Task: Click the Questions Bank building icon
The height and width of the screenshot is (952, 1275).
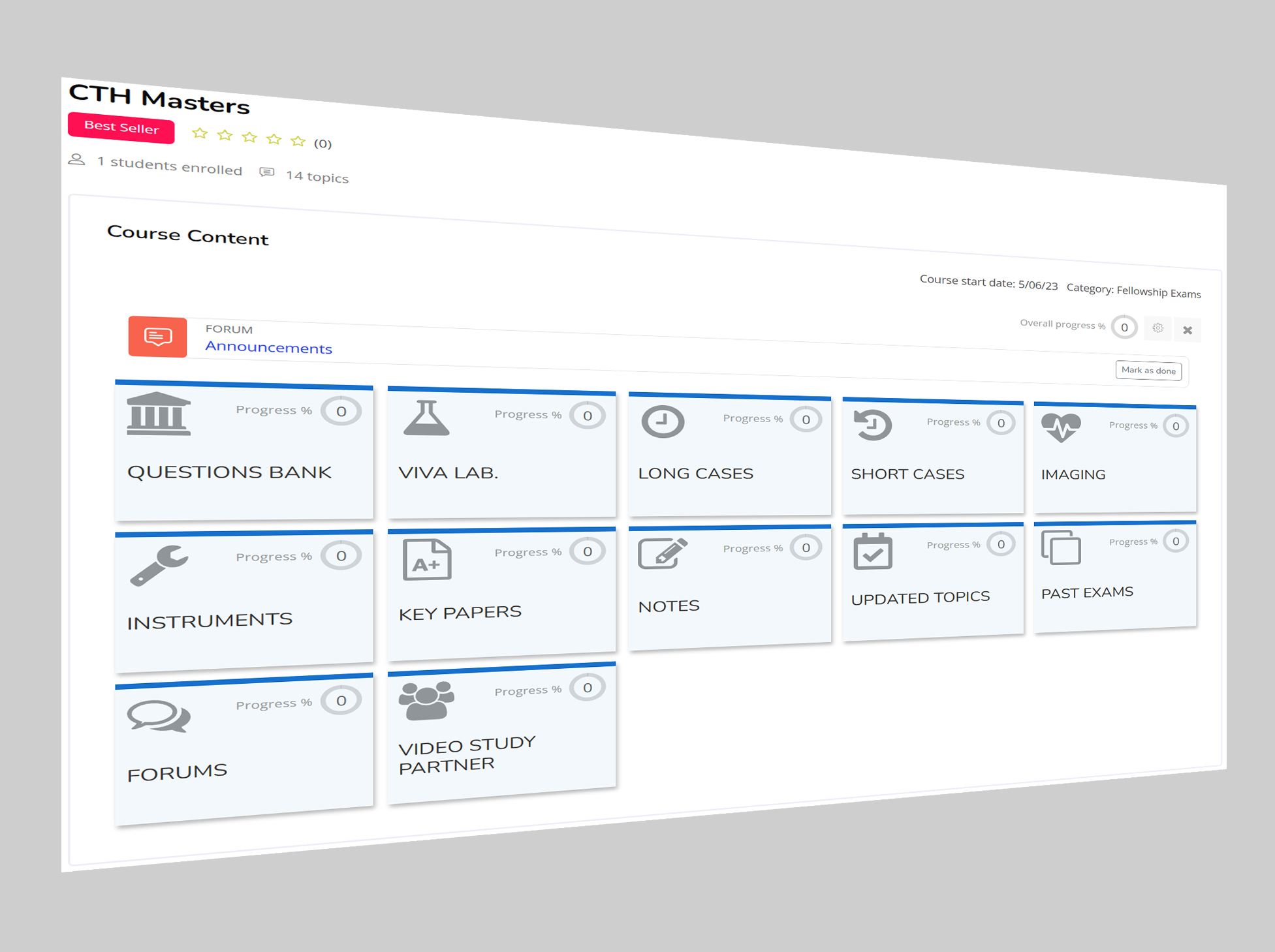Action: click(x=159, y=414)
